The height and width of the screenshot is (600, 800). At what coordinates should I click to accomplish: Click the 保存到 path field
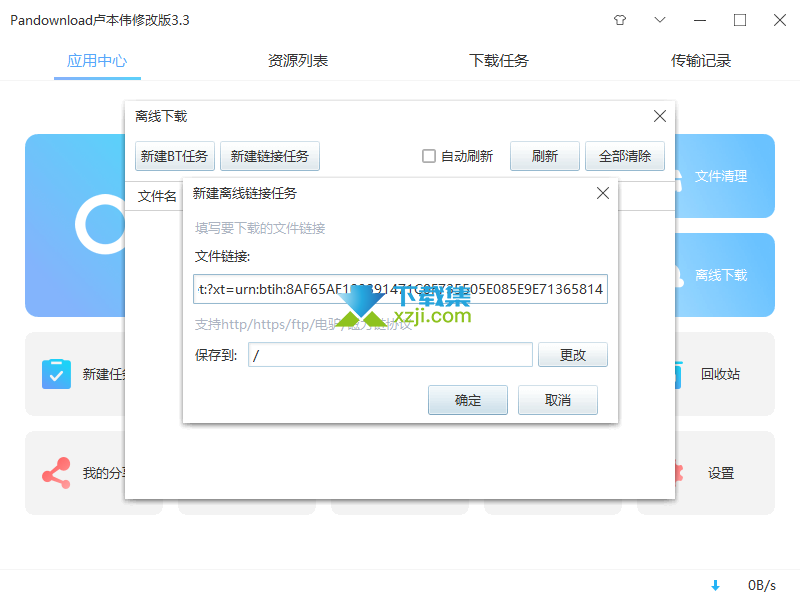click(x=390, y=355)
